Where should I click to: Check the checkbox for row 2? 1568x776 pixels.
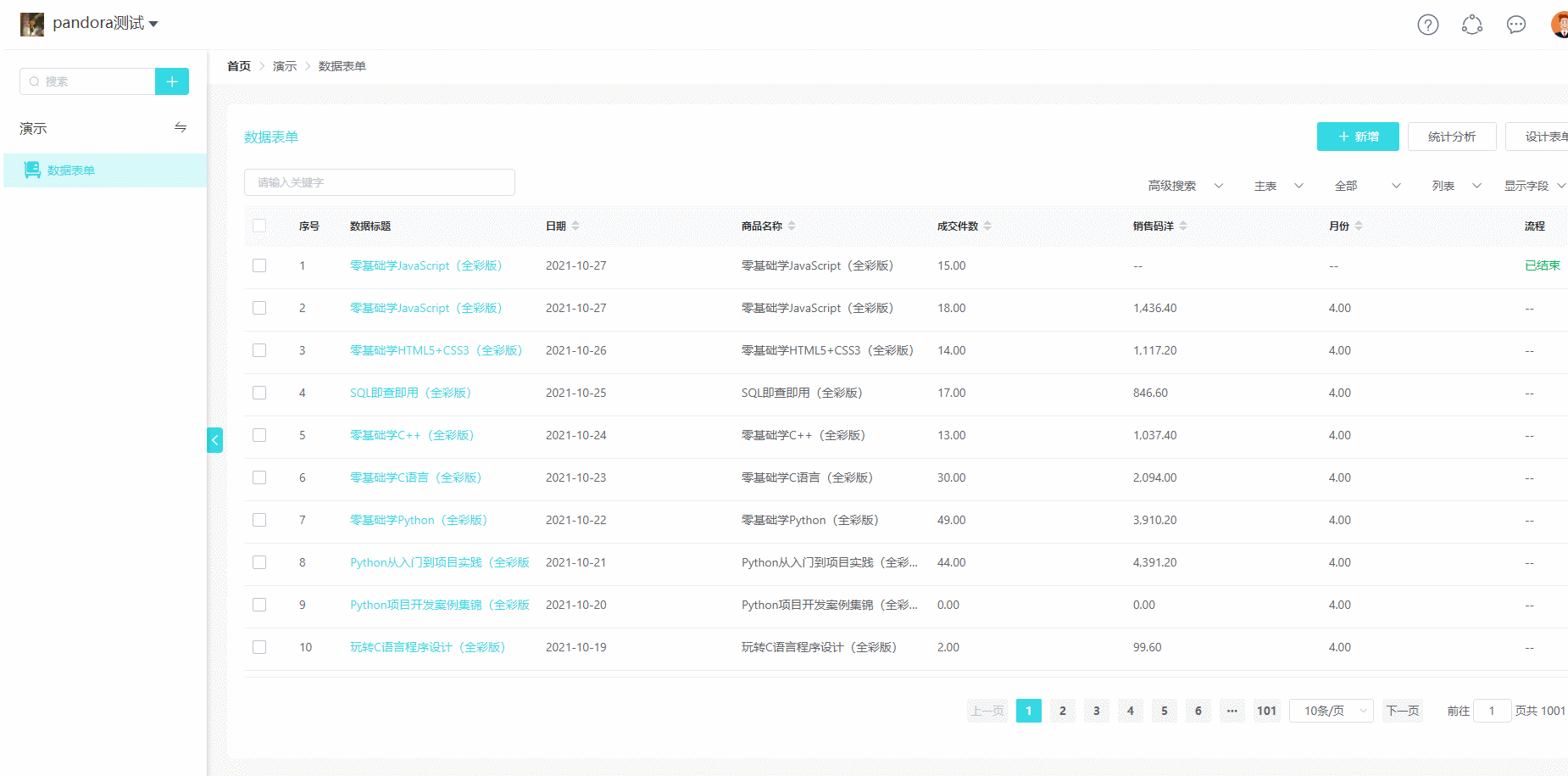(x=259, y=308)
